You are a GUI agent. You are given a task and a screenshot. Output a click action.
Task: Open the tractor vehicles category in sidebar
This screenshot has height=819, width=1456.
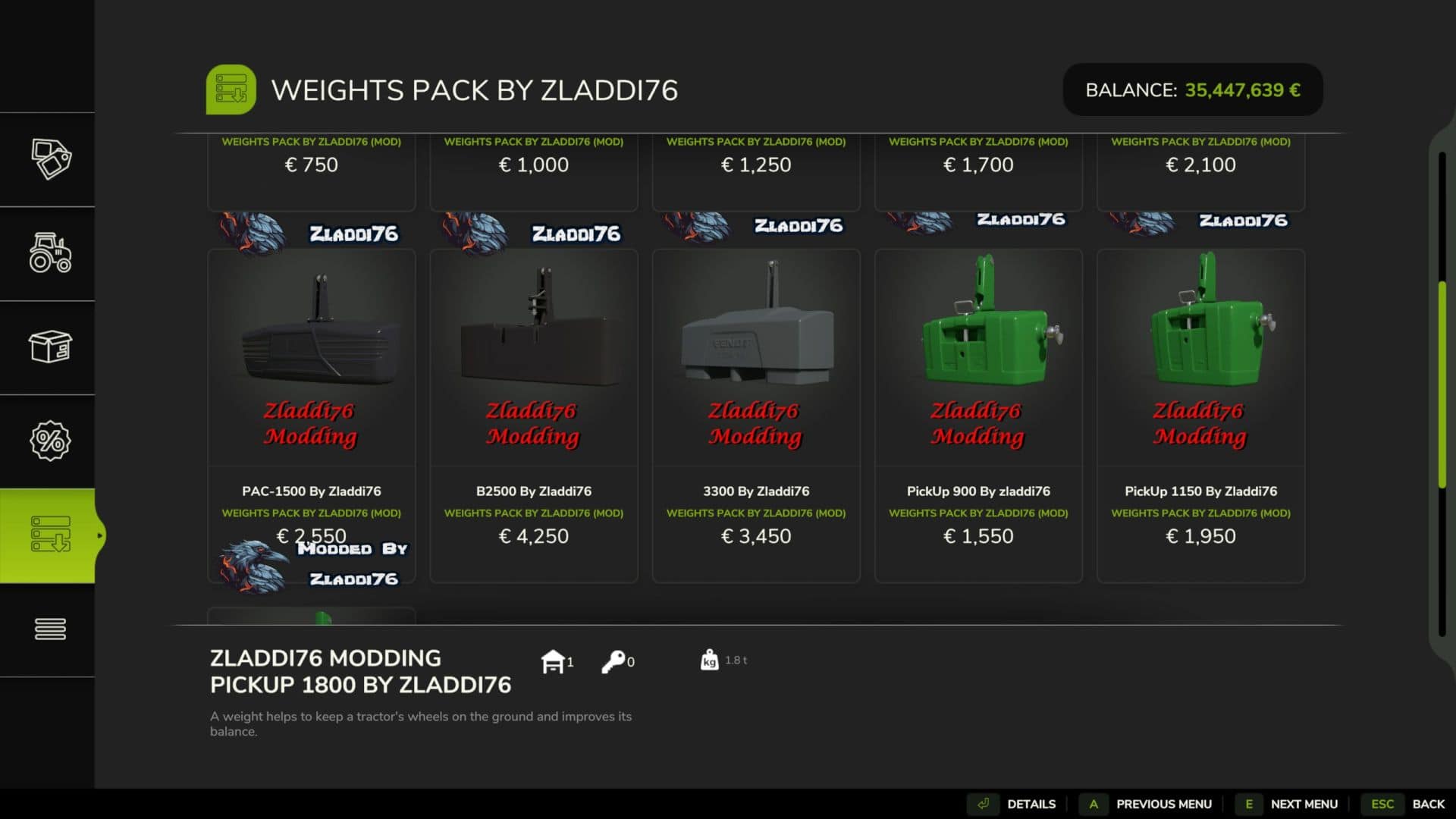coord(51,253)
